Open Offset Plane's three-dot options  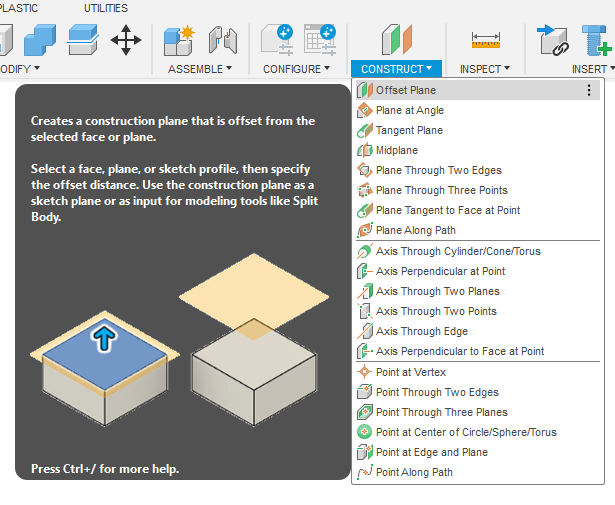pos(589,90)
